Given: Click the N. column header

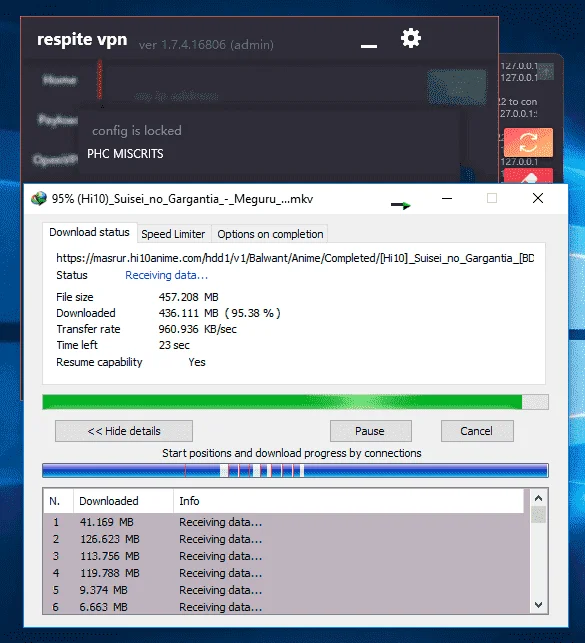Looking at the screenshot, I should (58, 501).
